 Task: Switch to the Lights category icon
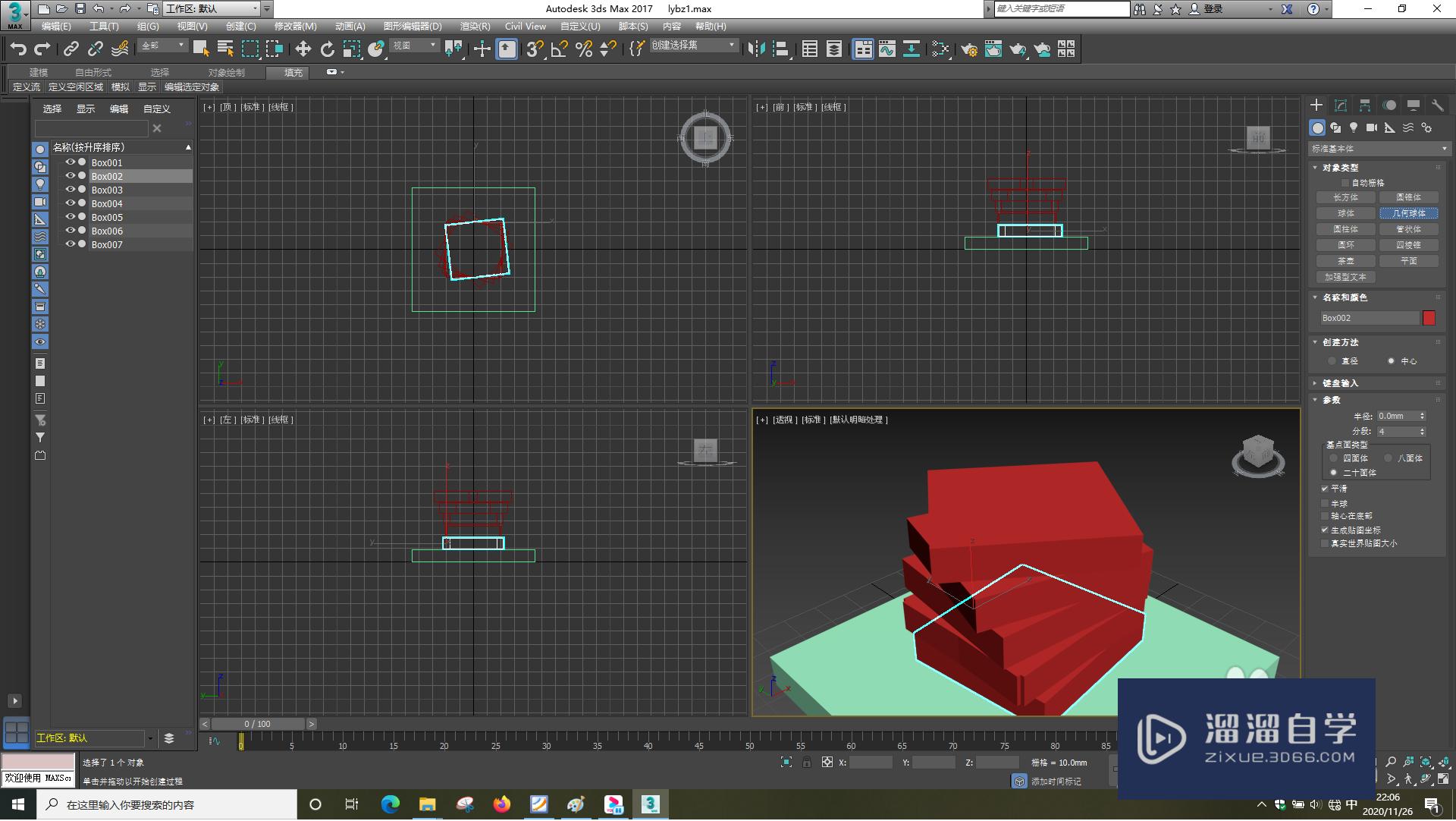[1354, 127]
